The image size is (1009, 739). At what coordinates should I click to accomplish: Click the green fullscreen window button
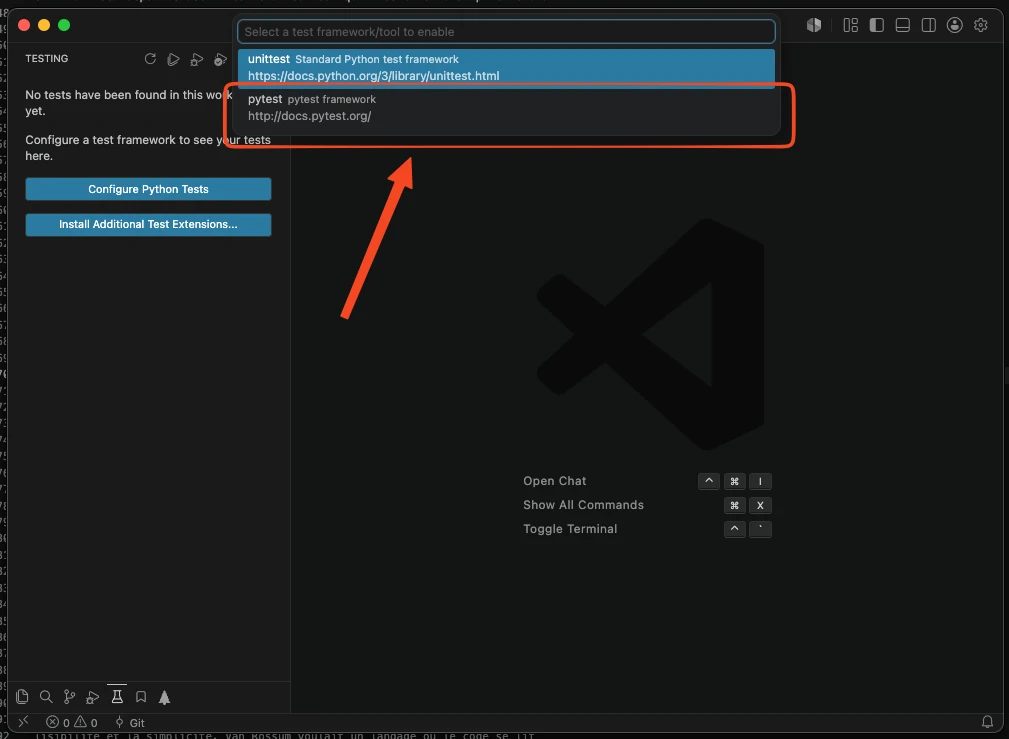pyautogui.click(x=64, y=25)
